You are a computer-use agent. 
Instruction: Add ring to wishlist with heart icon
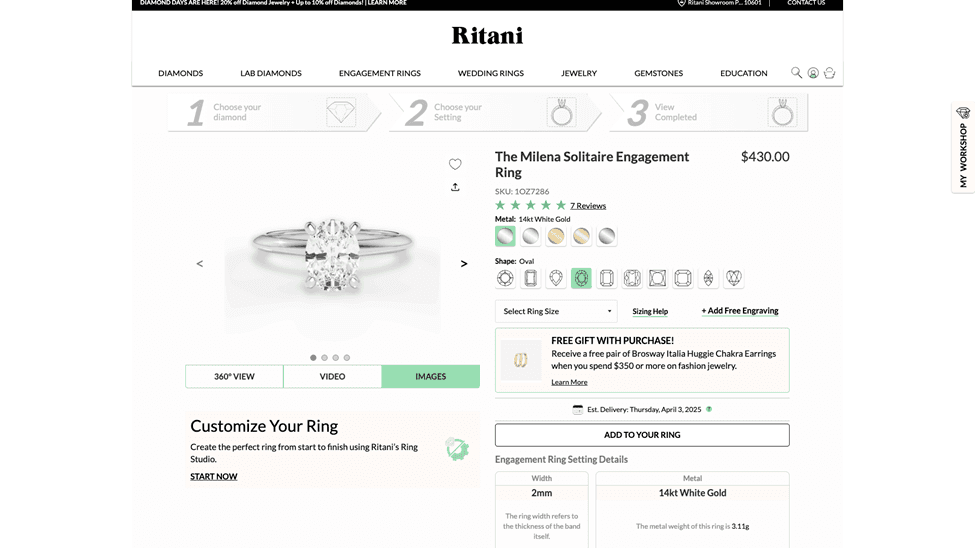click(x=455, y=164)
